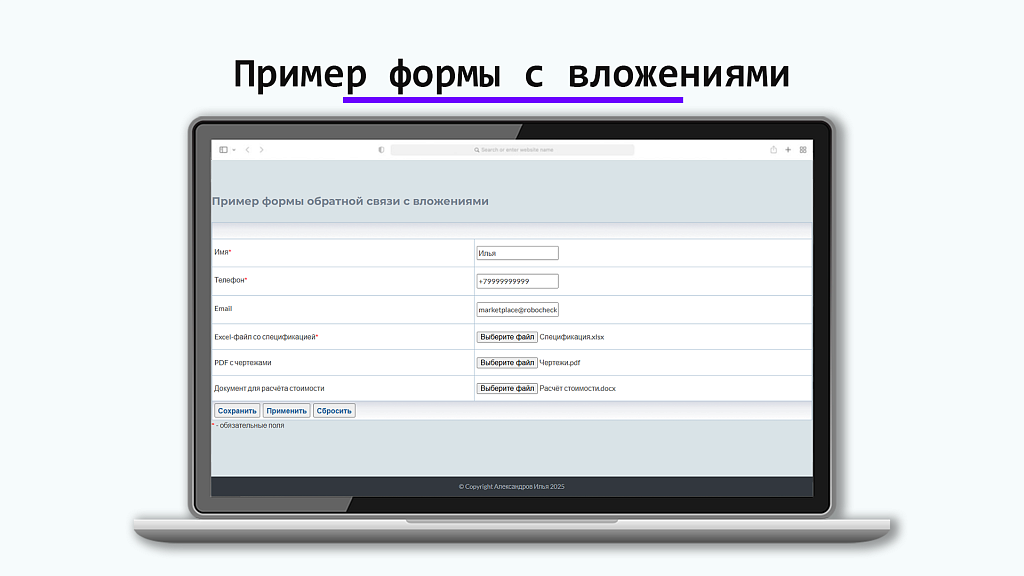Screen dimensions: 1024x576
Task: Click the privacy shield icon
Action: pos(381,150)
